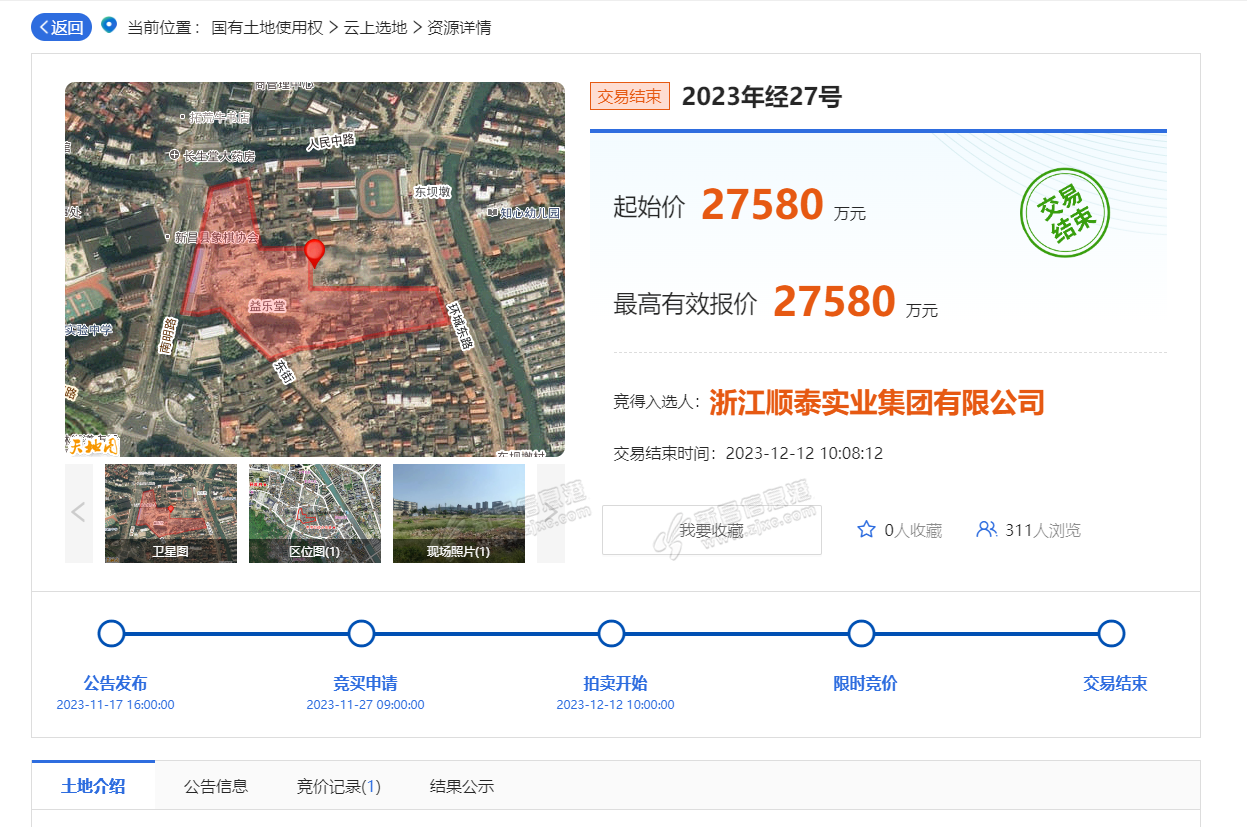Click the viewers people icon
Image resolution: width=1247 pixels, height=827 pixels.
coord(986,530)
